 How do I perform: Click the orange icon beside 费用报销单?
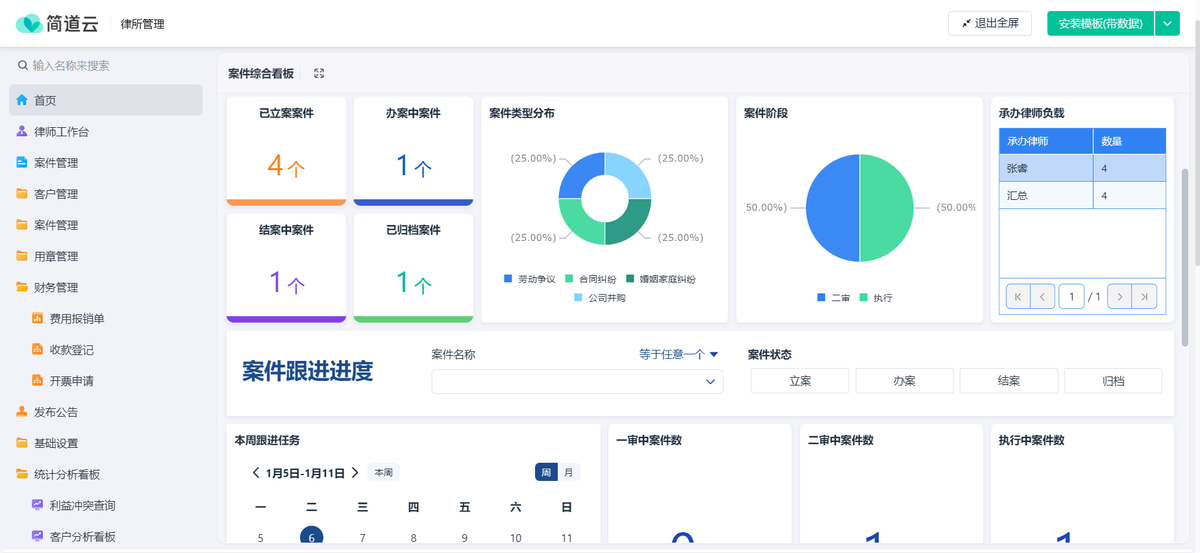pyautogui.click(x=38, y=318)
